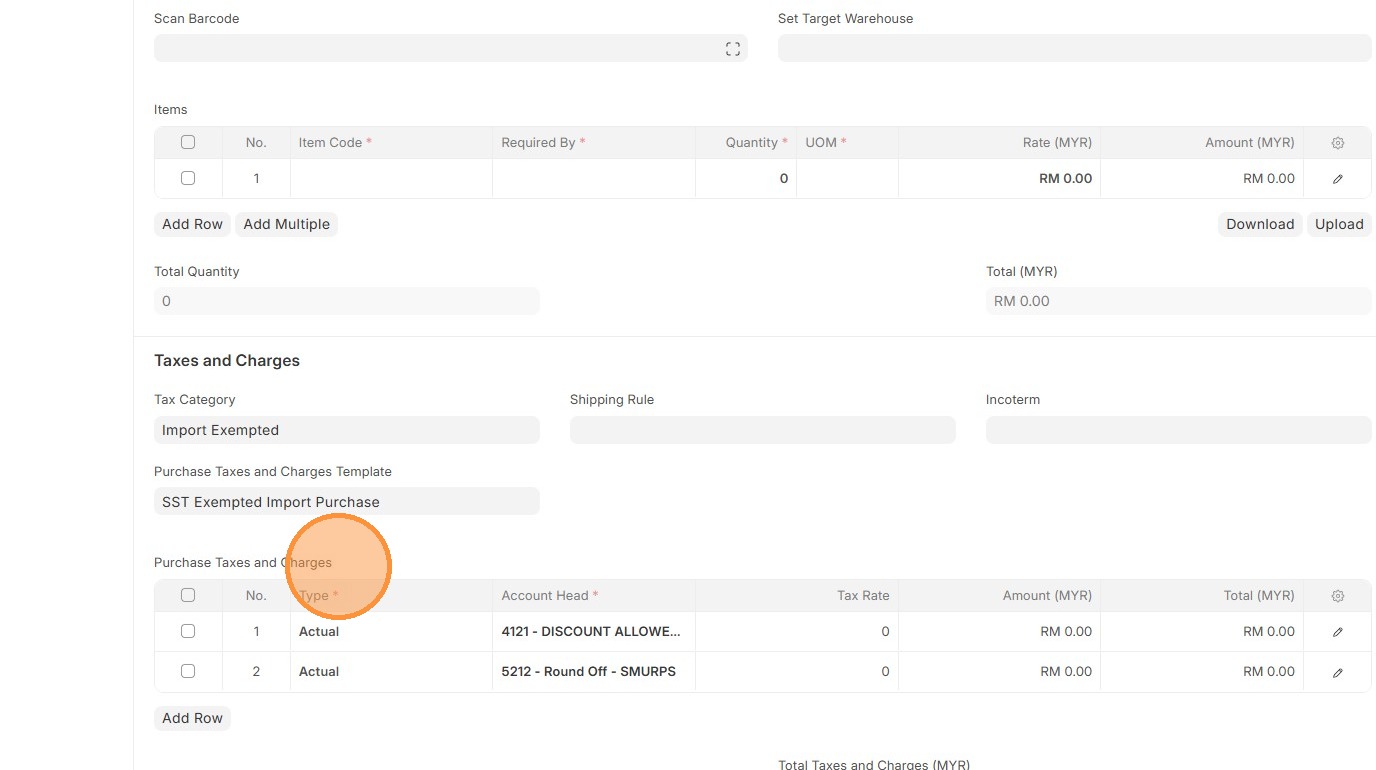Open Items table settings gear

tap(1337, 143)
